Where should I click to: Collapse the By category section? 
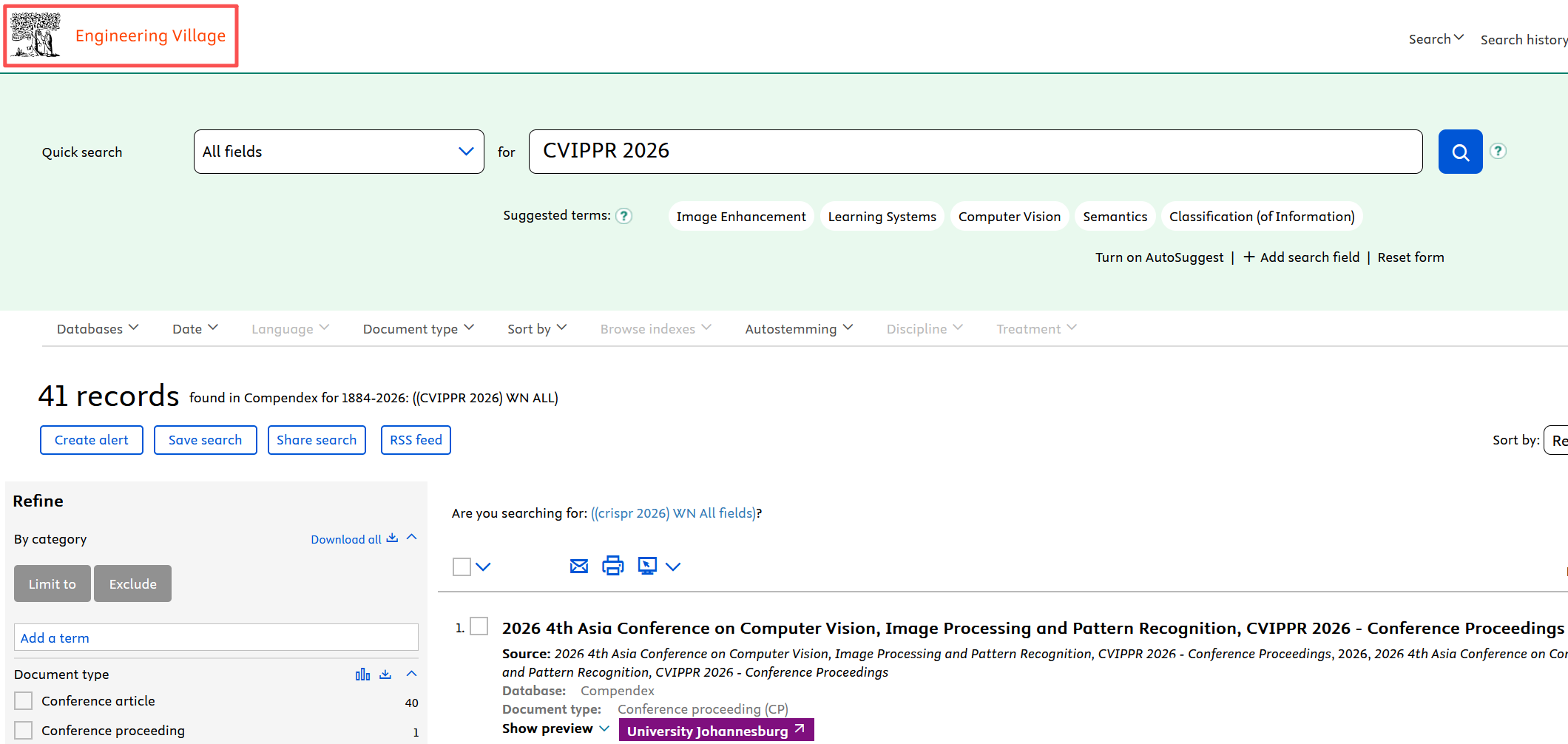(x=412, y=538)
